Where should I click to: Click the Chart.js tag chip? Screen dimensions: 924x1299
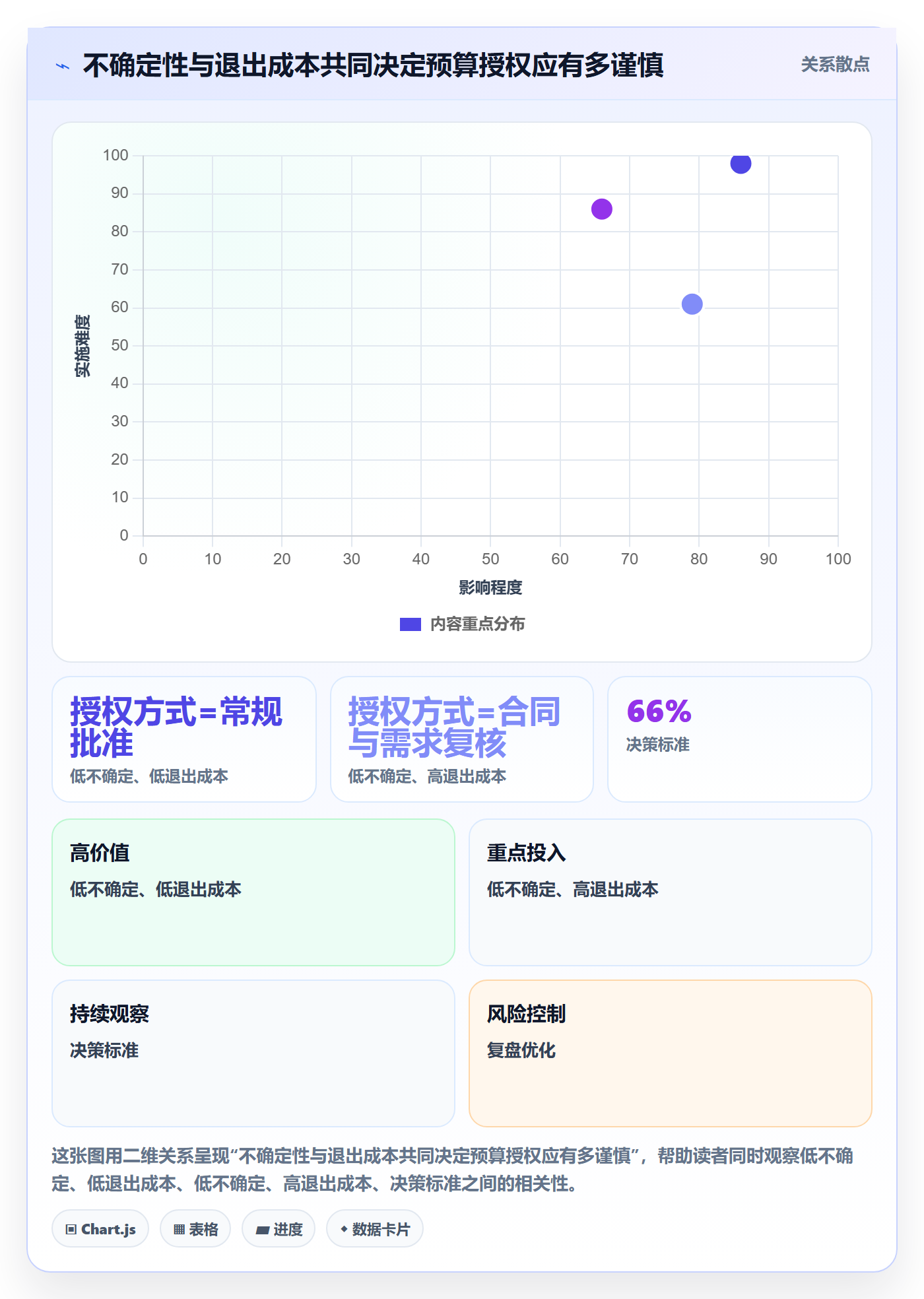[x=100, y=1229]
